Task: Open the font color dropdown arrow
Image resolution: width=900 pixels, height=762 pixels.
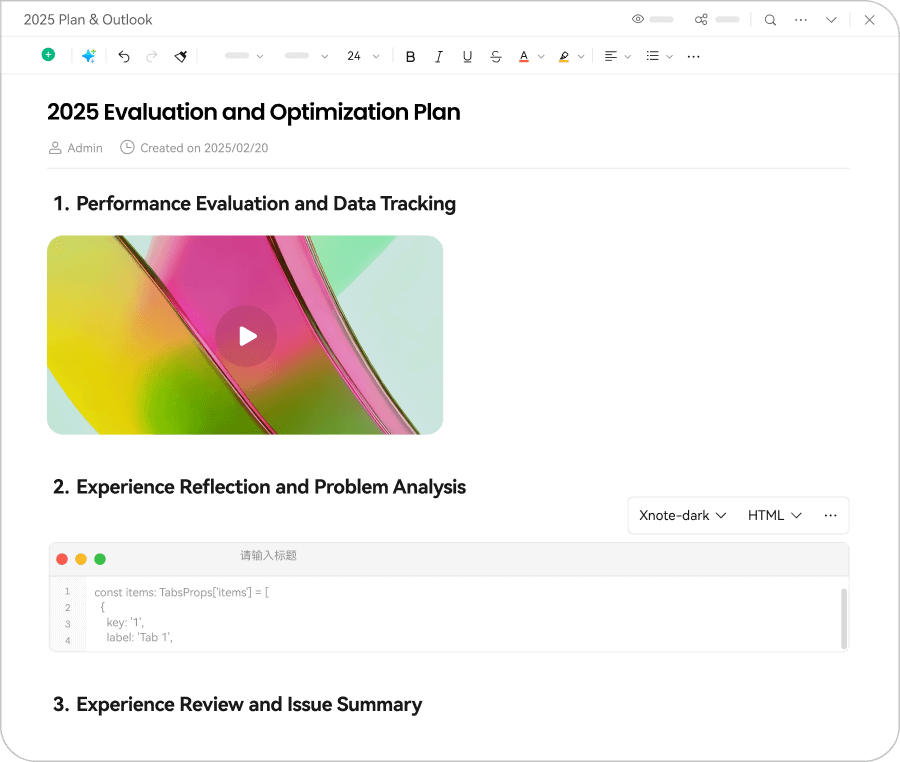Action: (541, 57)
